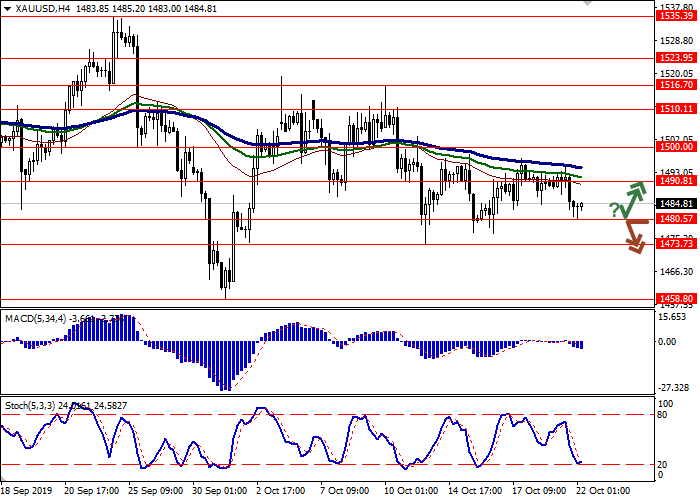Click the 1480.57 support price label
This screenshot has width=700, height=500.
(676, 218)
